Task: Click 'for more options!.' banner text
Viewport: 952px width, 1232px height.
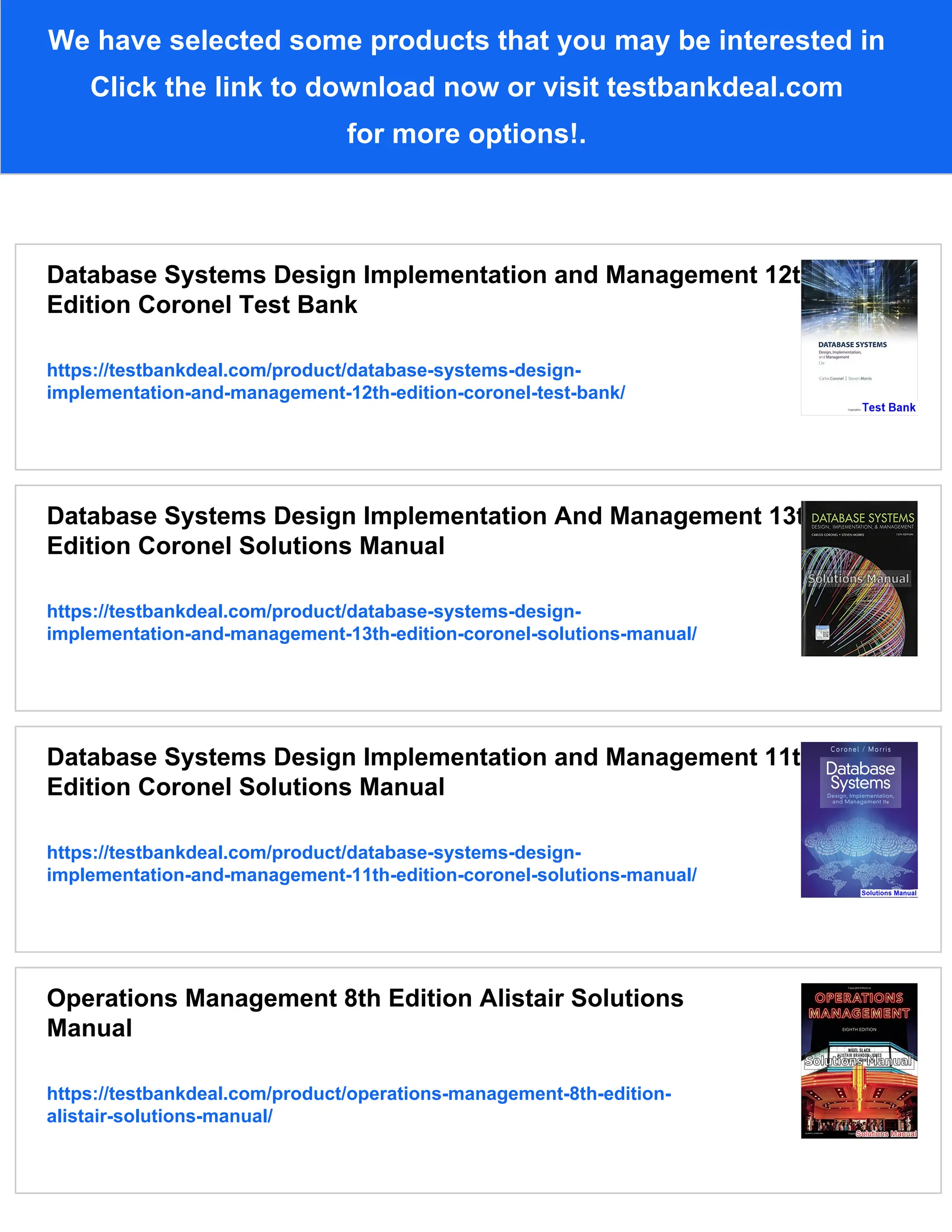Action: tap(466, 134)
